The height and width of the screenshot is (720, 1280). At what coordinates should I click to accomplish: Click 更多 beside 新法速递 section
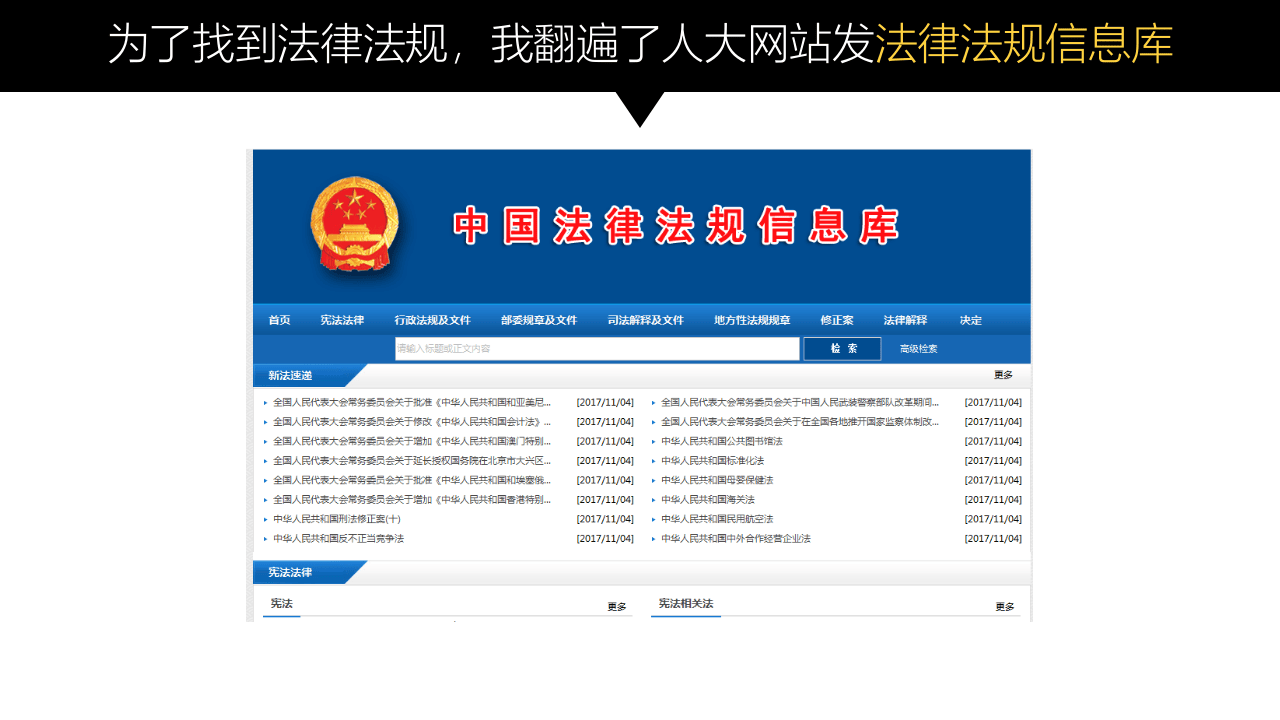click(1005, 374)
